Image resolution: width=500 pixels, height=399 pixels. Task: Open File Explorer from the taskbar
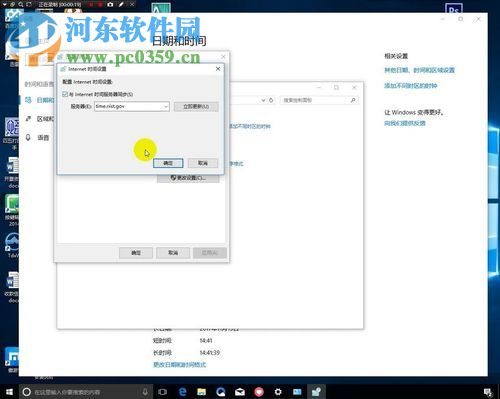(x=201, y=392)
